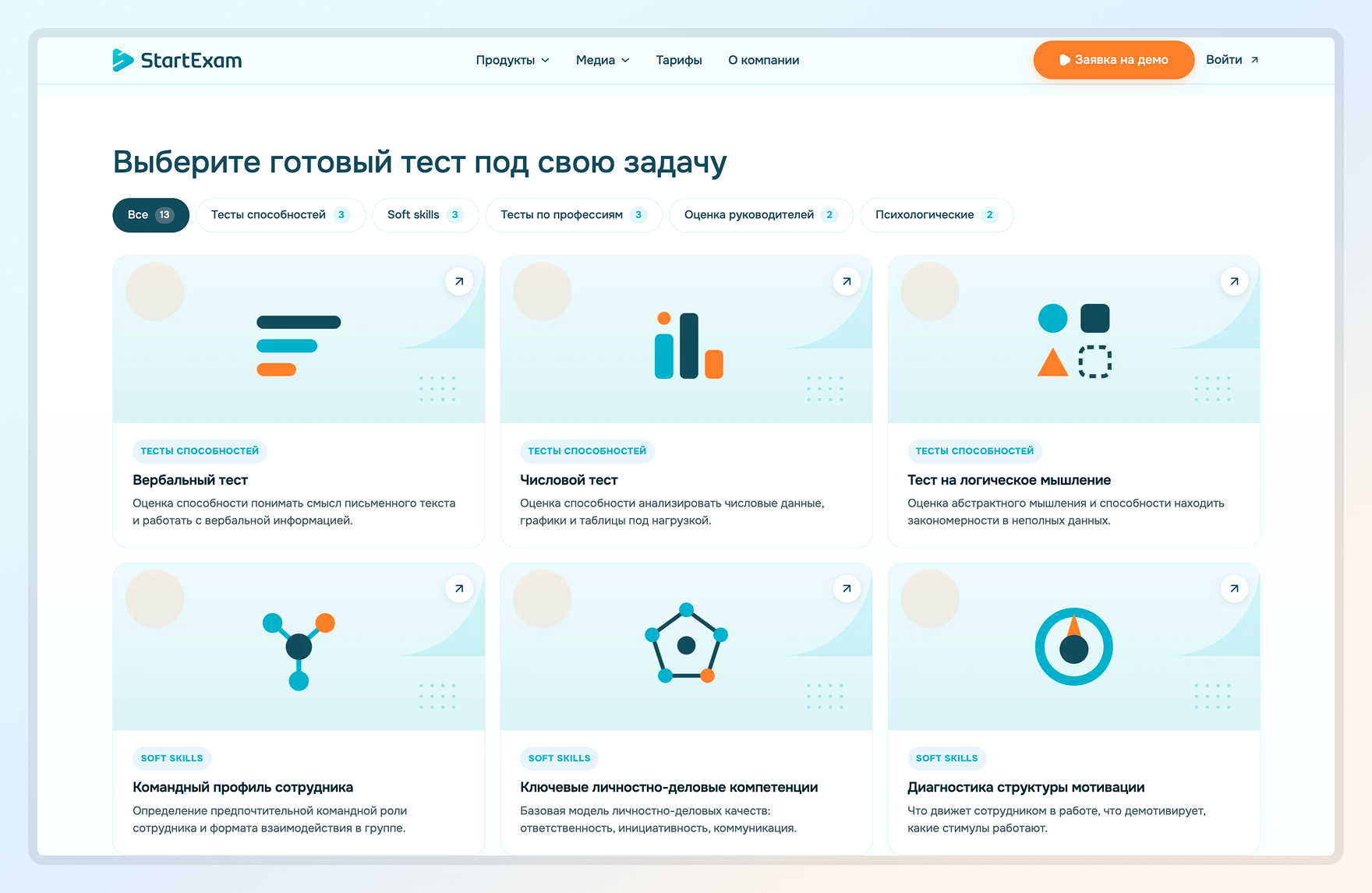Open Командный профиль сотрудника title

pos(242,787)
